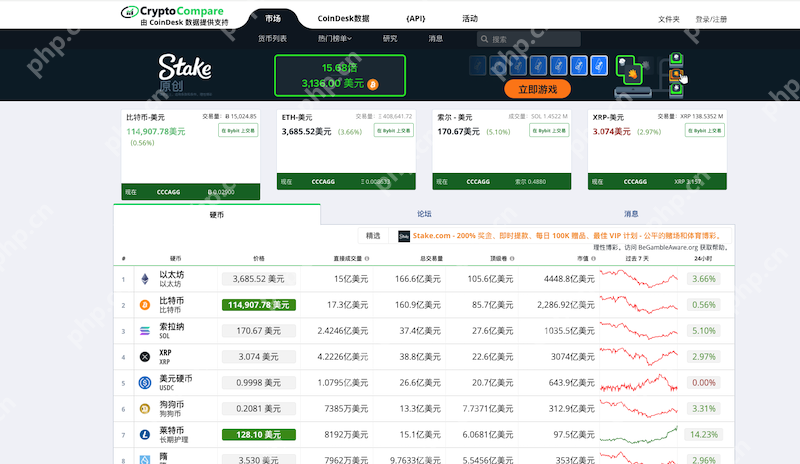800x464 pixels.
Task: Go to 货币列表 submenu
Action: (272, 39)
